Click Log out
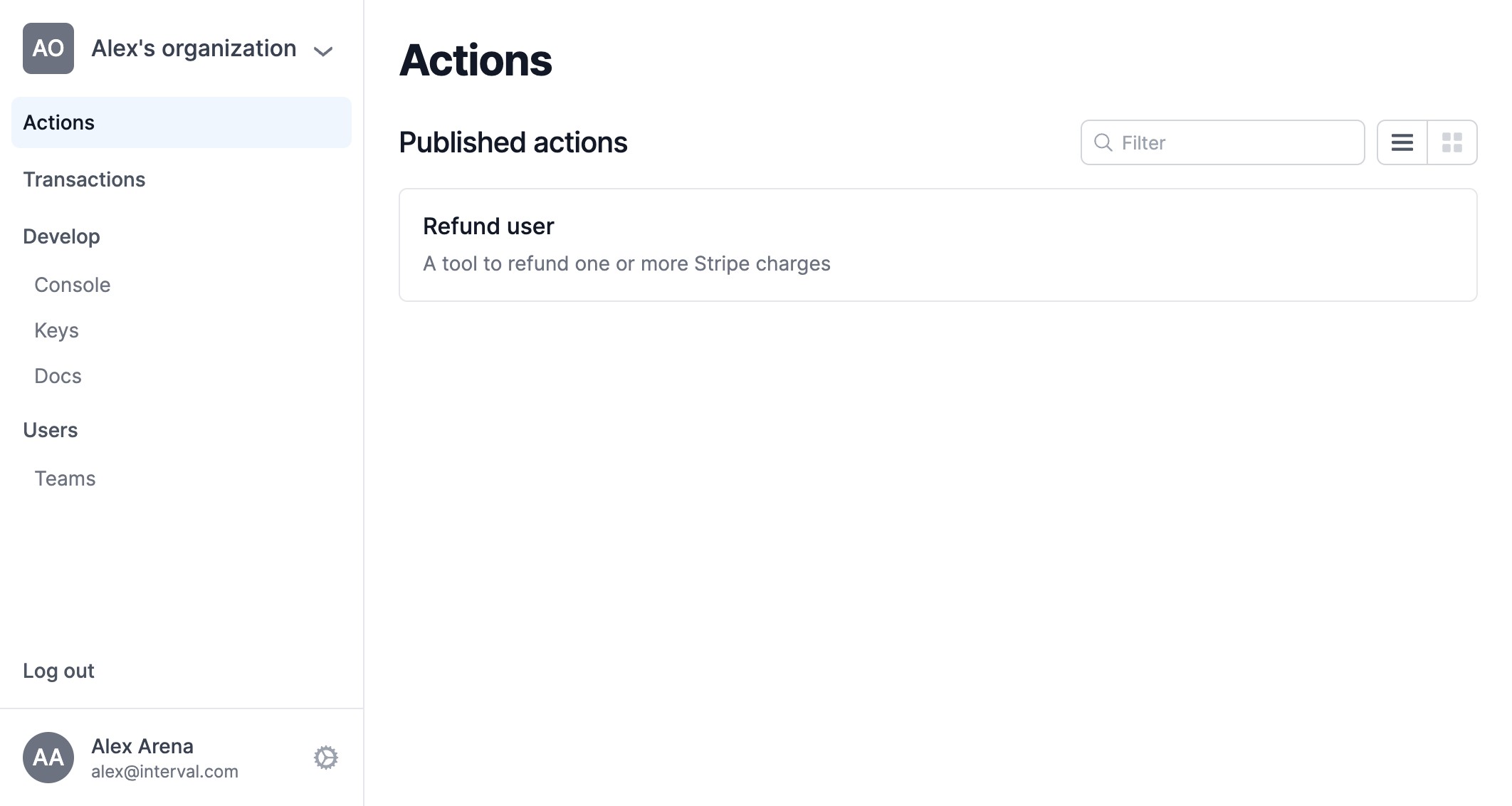The image size is (1512, 806). point(58,671)
